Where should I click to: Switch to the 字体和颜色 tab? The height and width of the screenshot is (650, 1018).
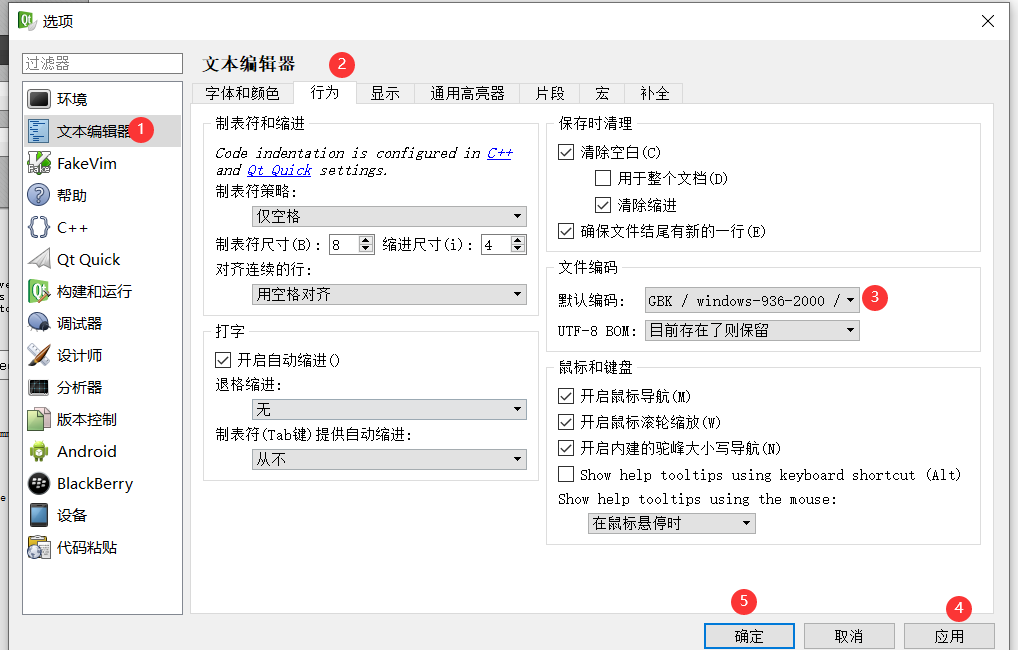[242, 94]
